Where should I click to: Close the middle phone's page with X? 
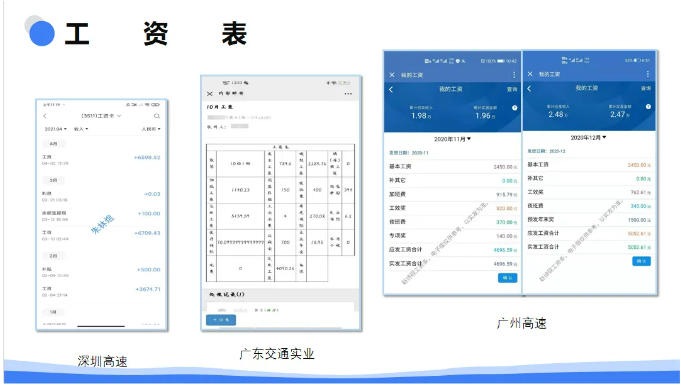(210, 94)
